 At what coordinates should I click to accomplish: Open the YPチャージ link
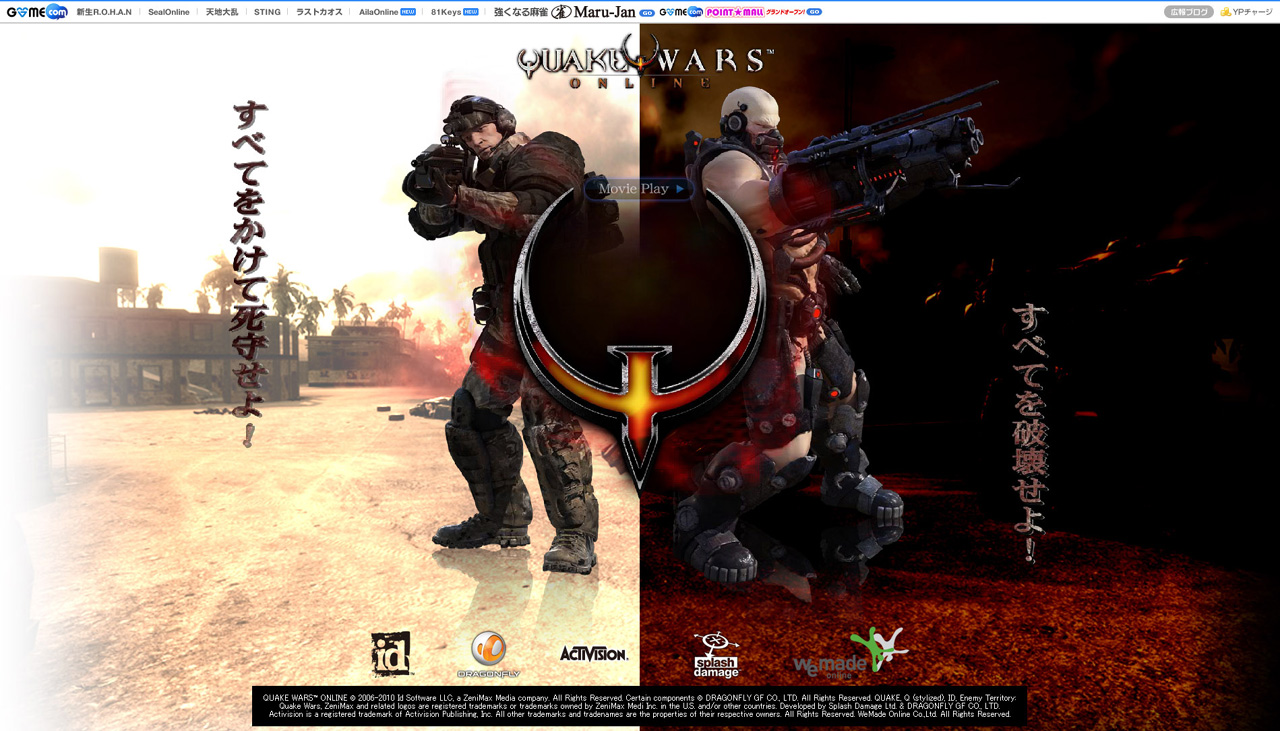[1247, 12]
